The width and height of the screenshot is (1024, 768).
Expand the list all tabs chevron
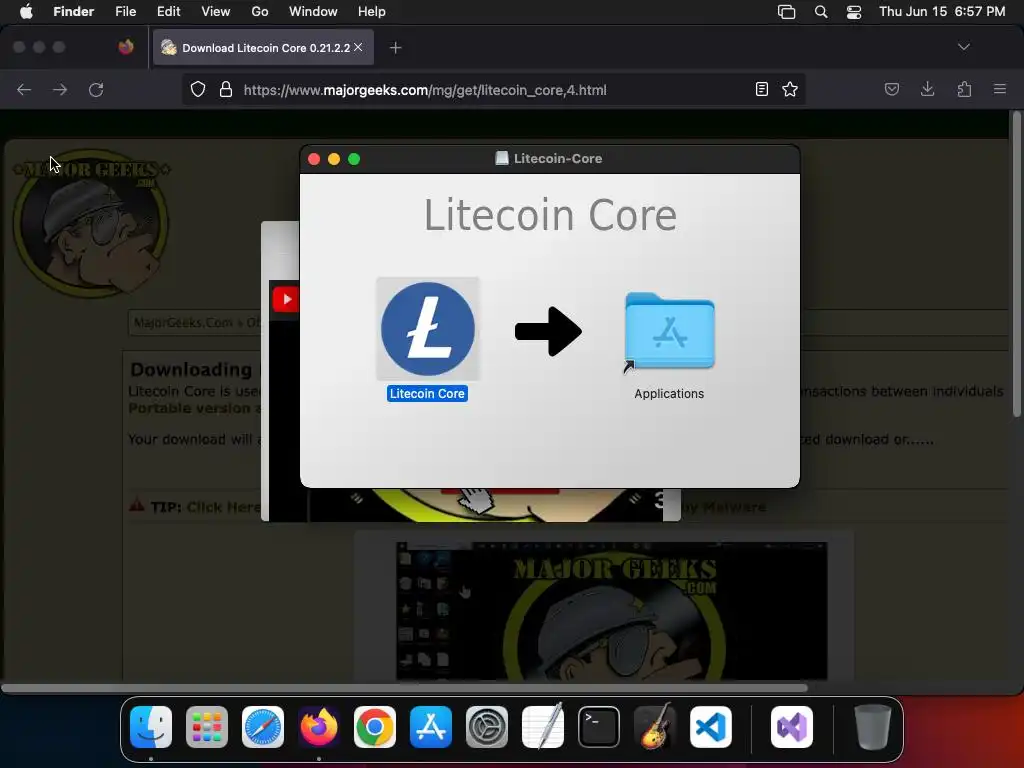[963, 47]
